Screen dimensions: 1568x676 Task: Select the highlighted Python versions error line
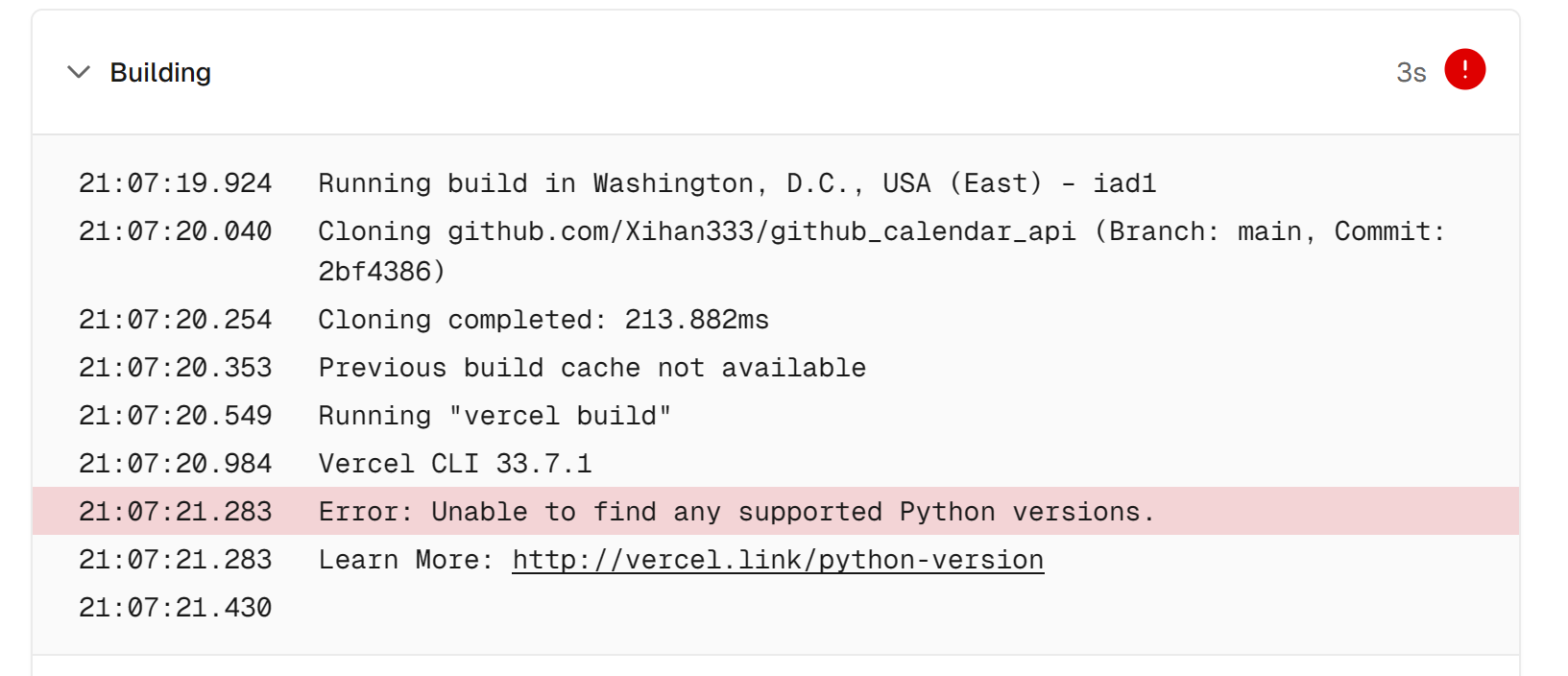point(776,511)
